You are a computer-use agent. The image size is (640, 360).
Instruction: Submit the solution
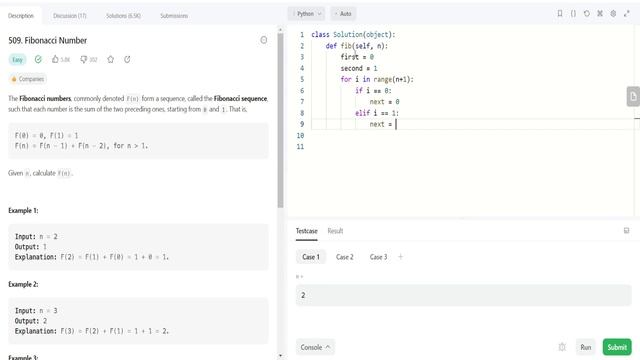click(x=617, y=347)
